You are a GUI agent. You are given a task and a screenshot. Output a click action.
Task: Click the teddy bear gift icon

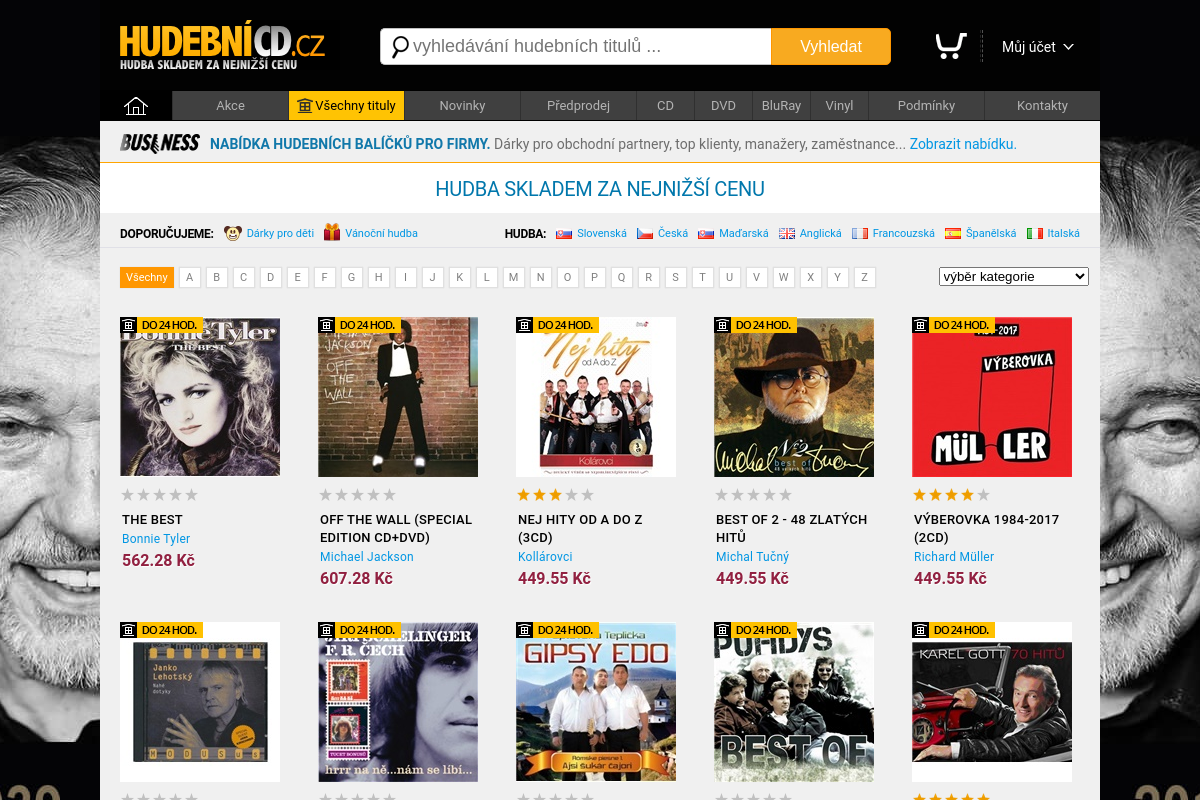[233, 233]
